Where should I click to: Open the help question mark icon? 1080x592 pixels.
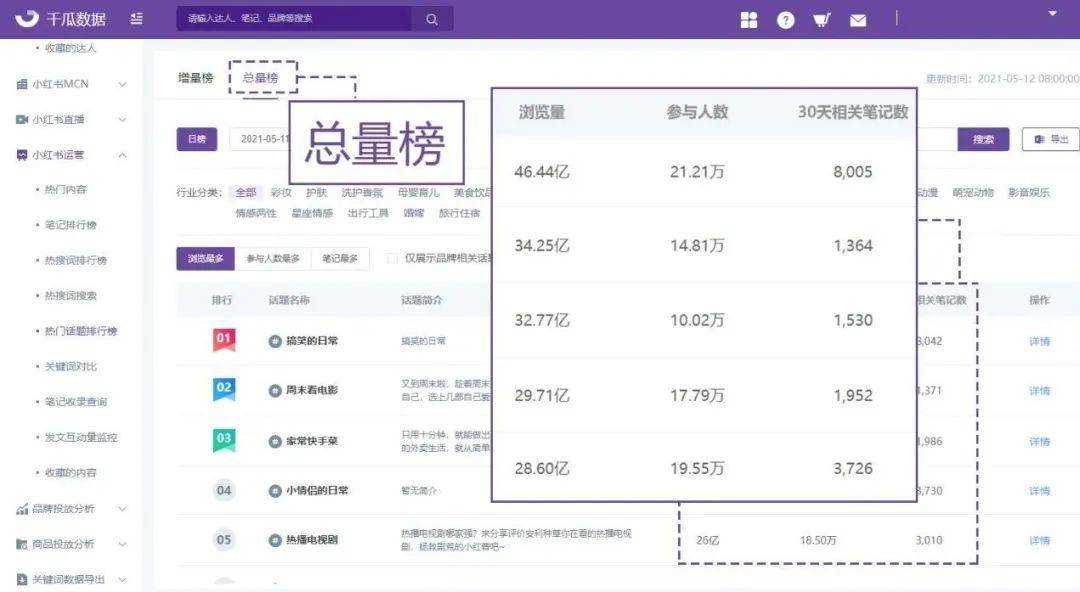[x=785, y=20]
